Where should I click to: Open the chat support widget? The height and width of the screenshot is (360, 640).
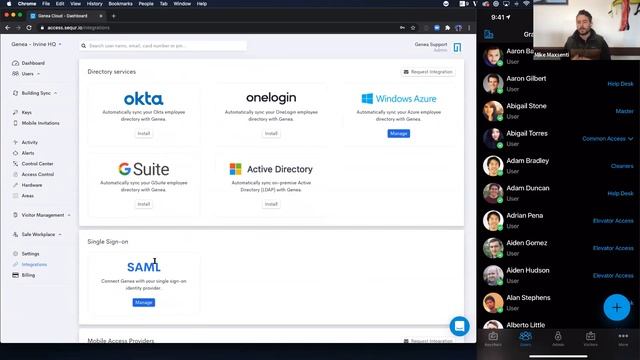pos(459,326)
